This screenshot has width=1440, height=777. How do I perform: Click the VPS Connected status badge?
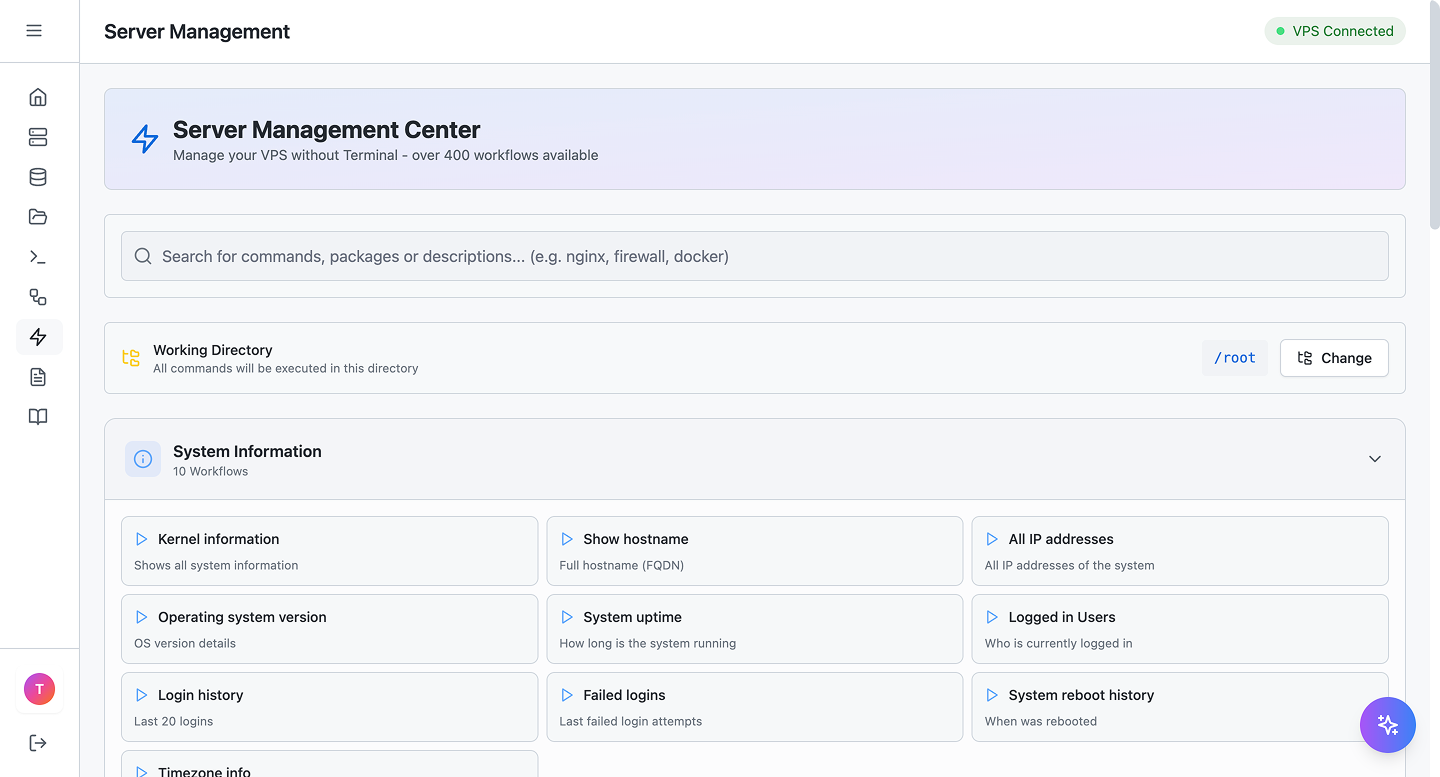(1335, 31)
